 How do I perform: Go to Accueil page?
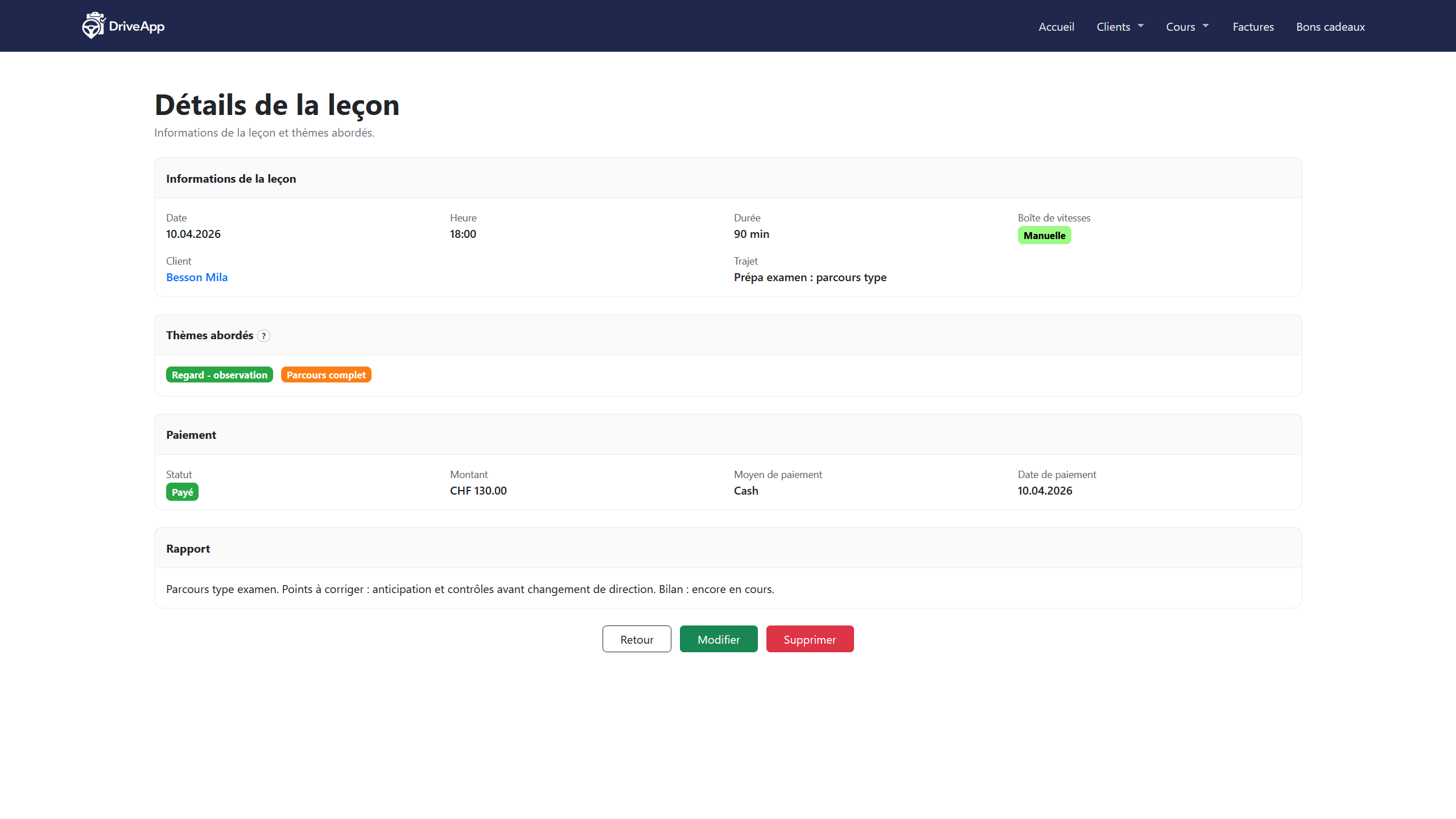(x=1056, y=27)
